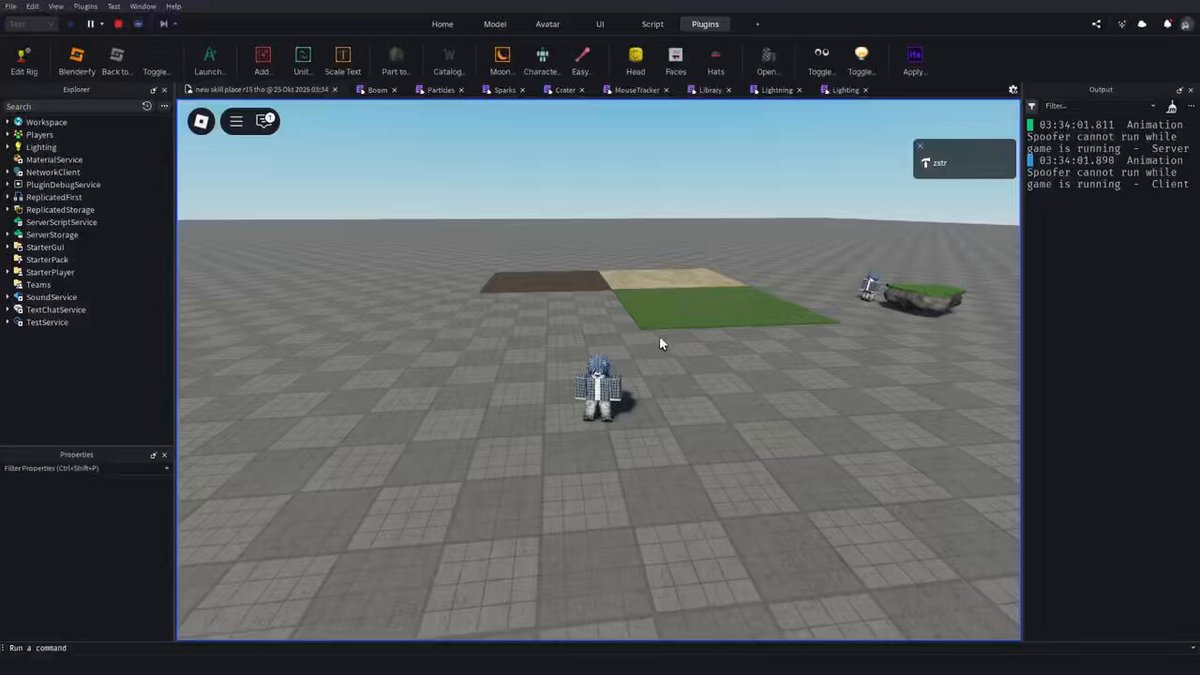
Task: Open the Catalog... plugin
Action: (449, 60)
